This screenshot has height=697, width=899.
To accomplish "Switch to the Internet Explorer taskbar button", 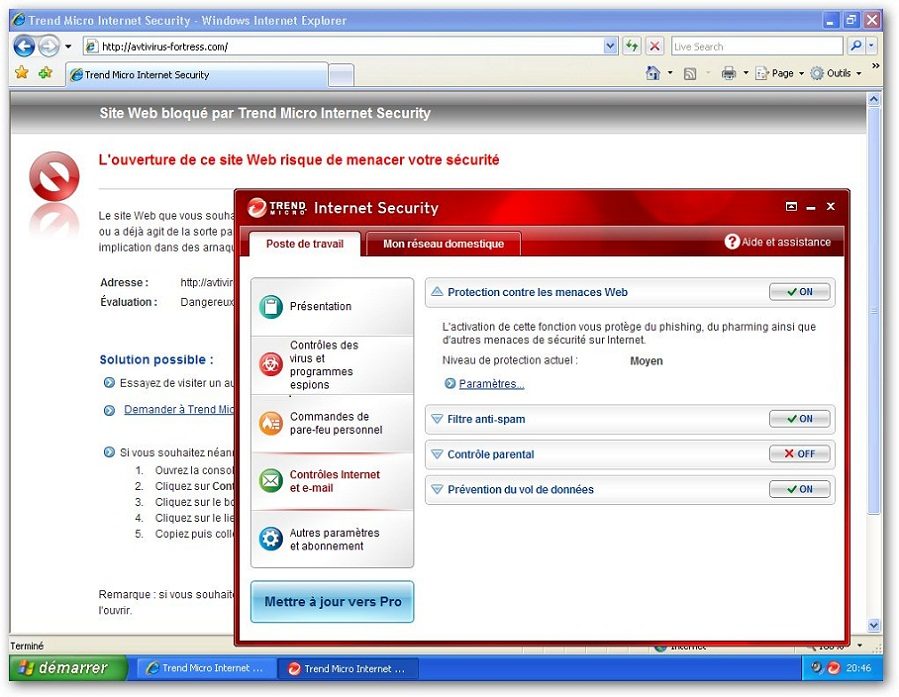I will (205, 668).
